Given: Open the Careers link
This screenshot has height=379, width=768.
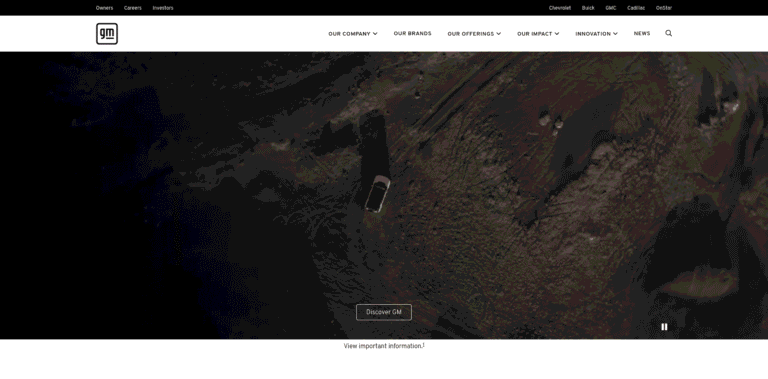Looking at the screenshot, I should coord(133,8).
